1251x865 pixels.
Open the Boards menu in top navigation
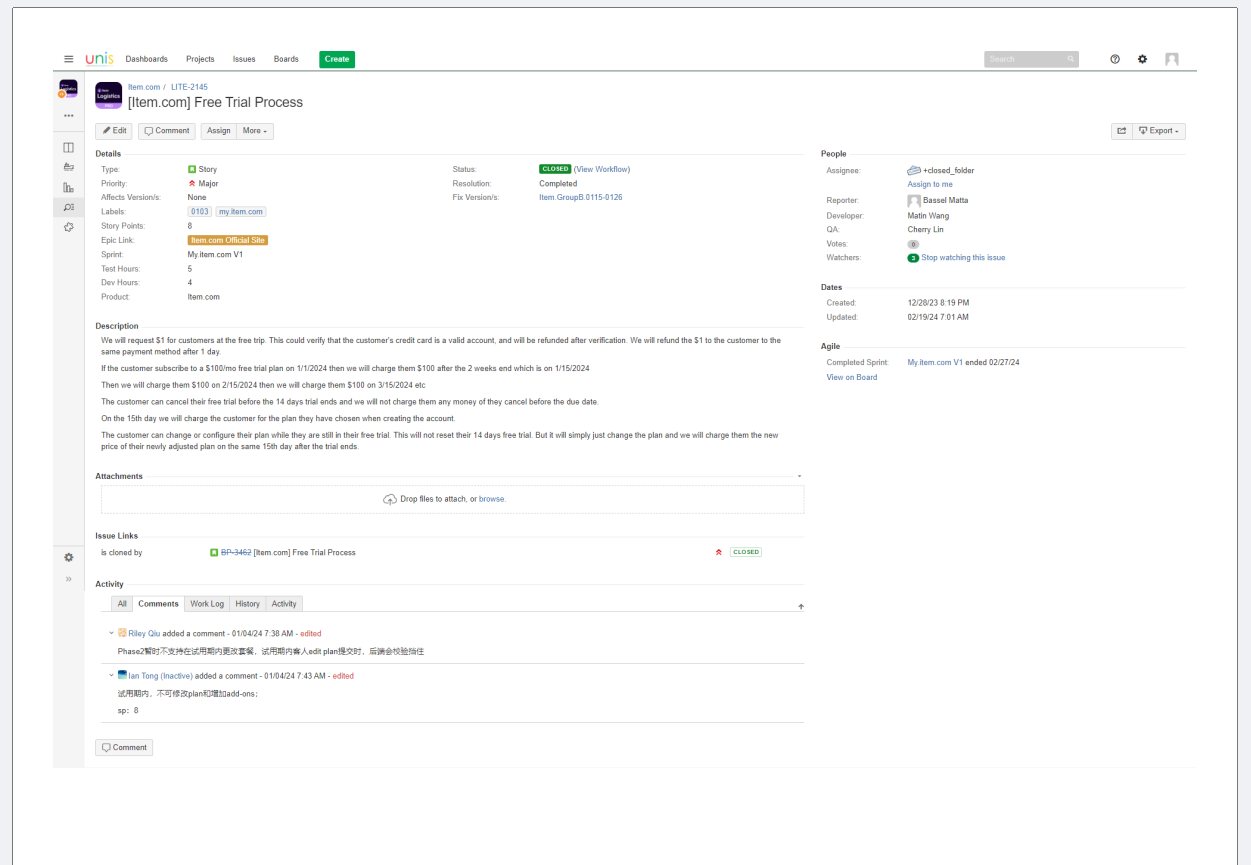click(286, 59)
